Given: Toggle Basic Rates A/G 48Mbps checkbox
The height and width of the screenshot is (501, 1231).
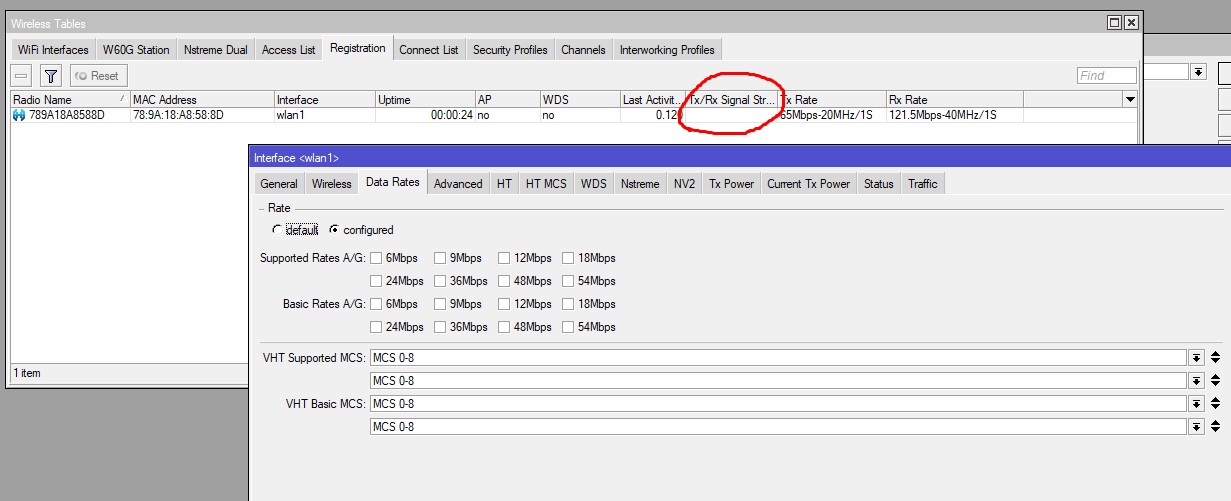Looking at the screenshot, I should [x=504, y=327].
